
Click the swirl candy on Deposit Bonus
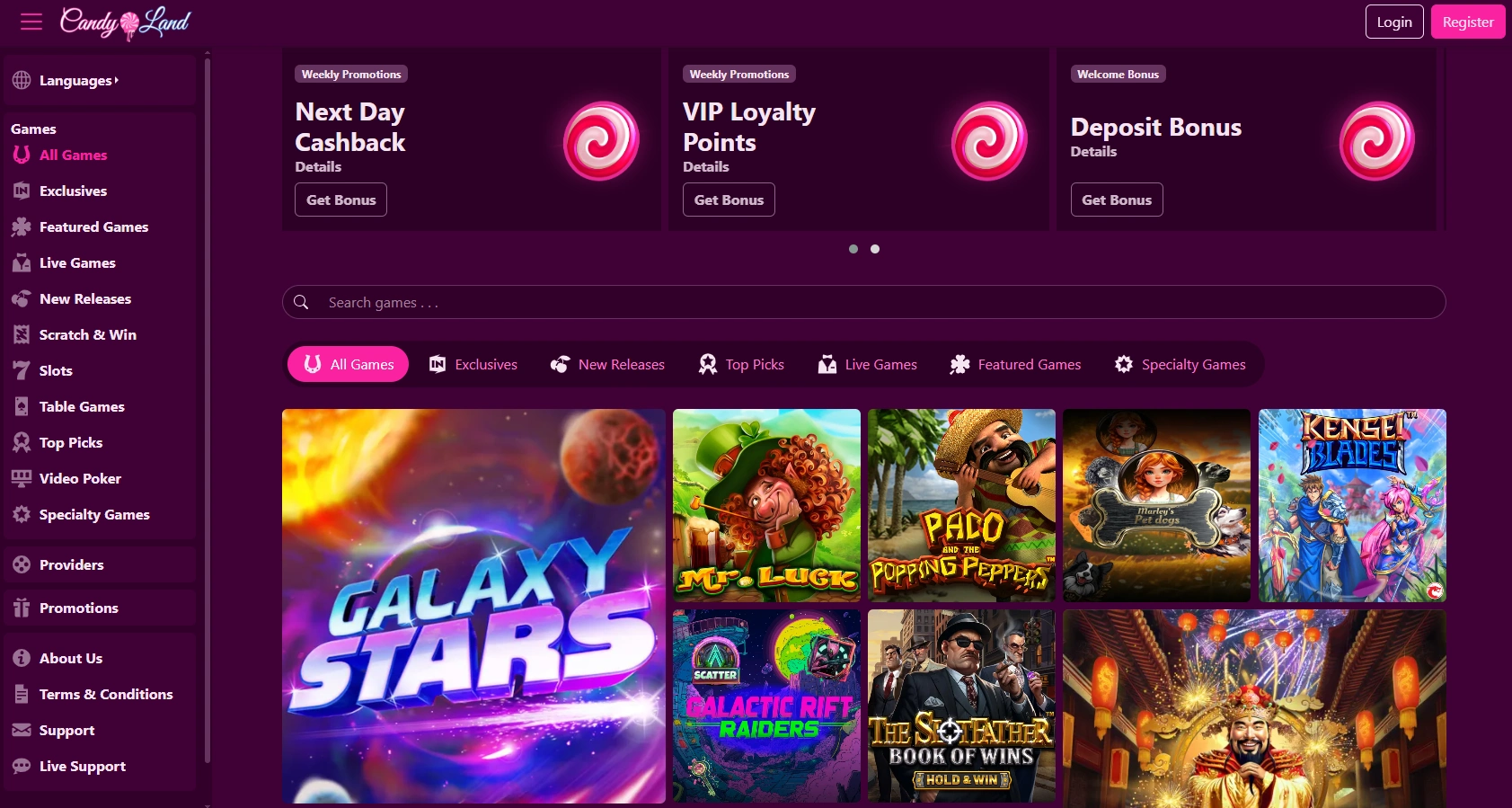(1376, 141)
